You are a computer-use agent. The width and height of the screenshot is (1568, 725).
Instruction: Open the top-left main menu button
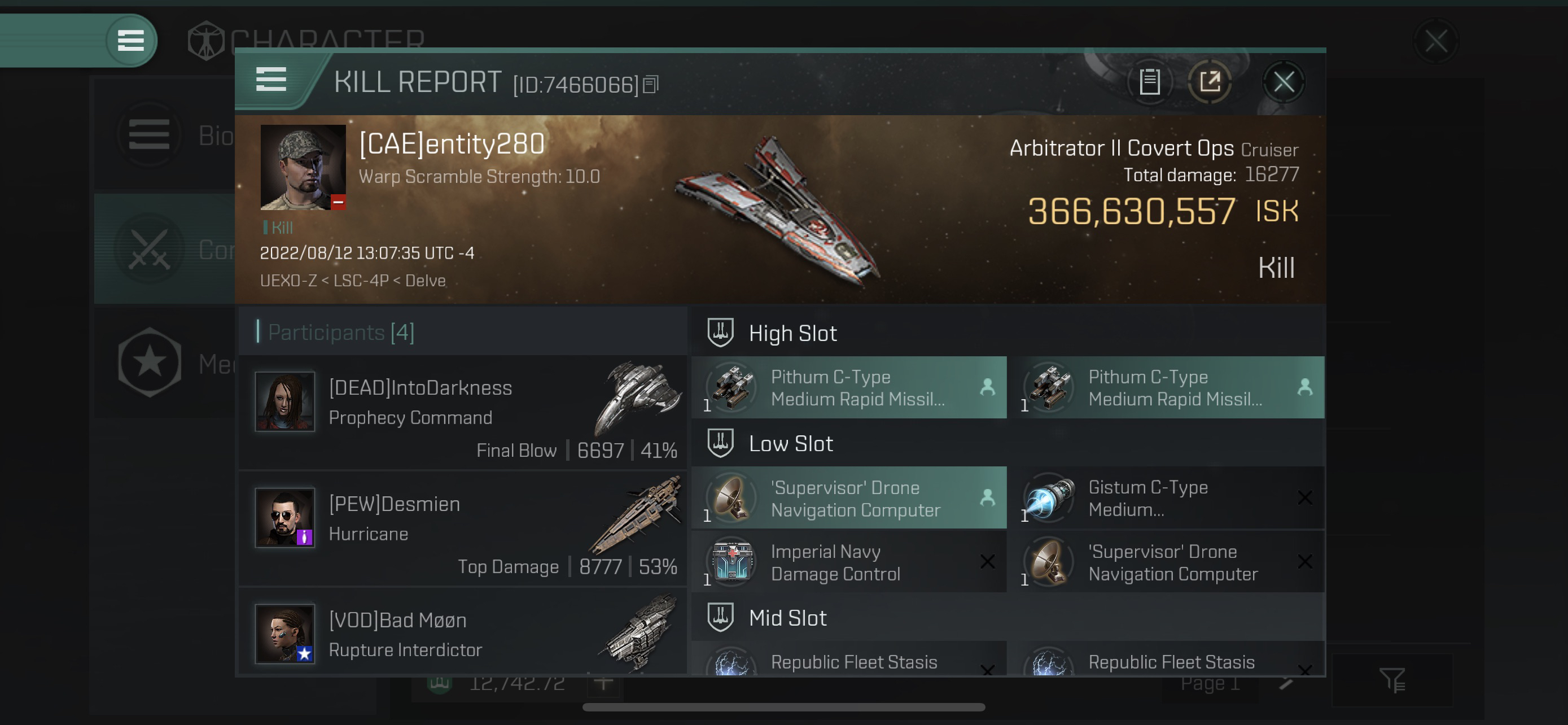coord(131,41)
